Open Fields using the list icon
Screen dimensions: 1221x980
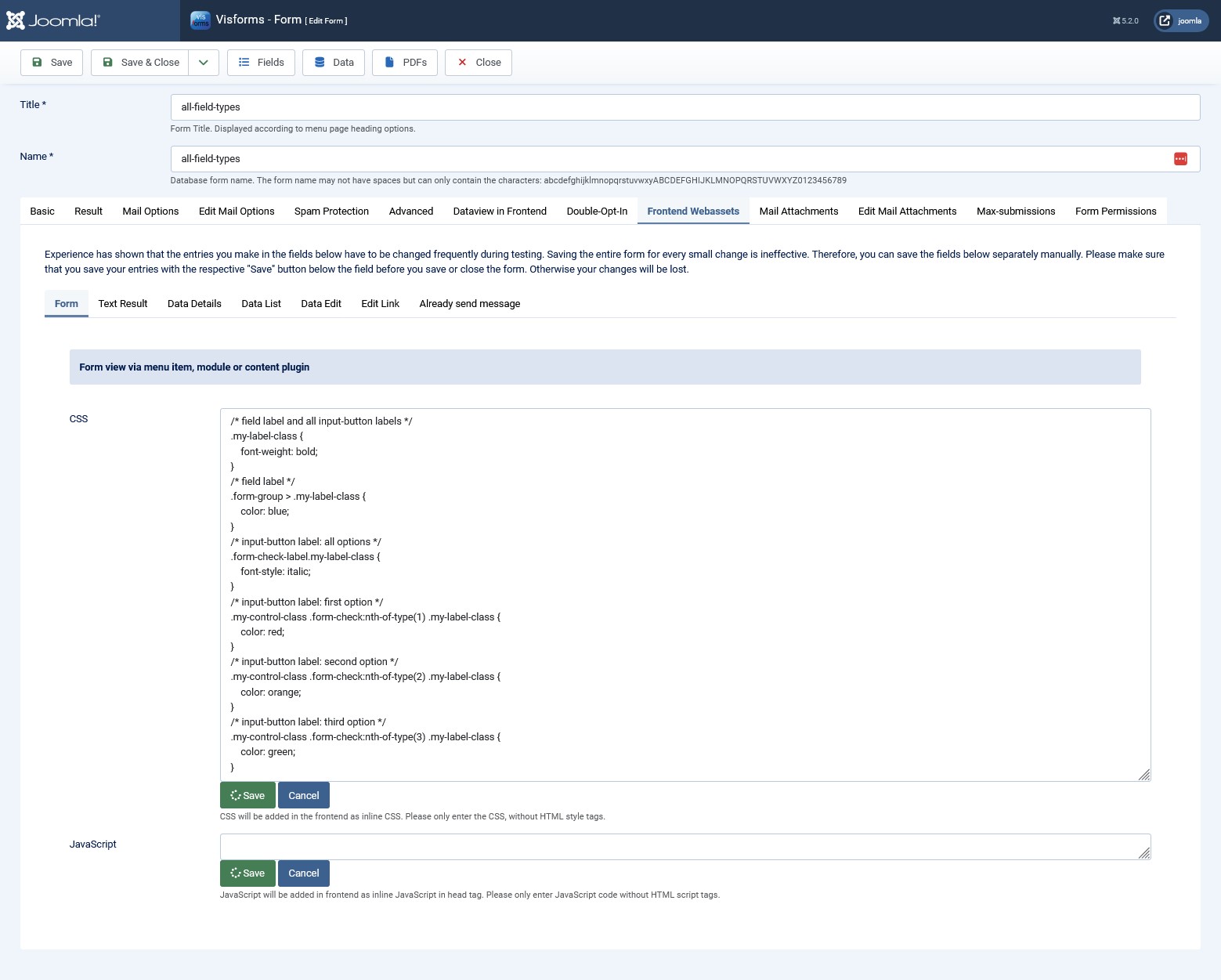(244, 62)
